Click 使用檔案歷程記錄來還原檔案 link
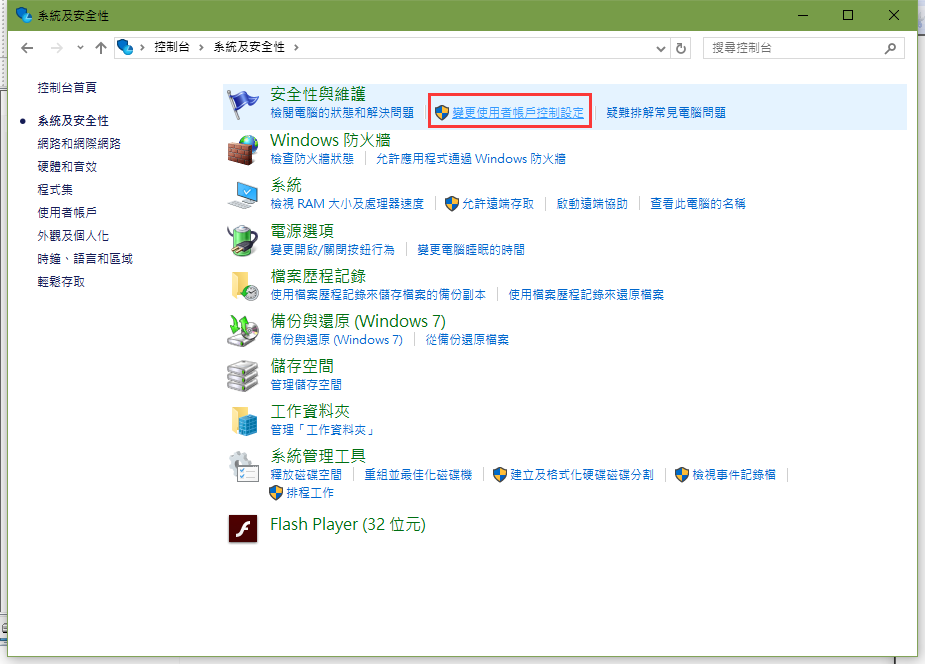 [586, 294]
